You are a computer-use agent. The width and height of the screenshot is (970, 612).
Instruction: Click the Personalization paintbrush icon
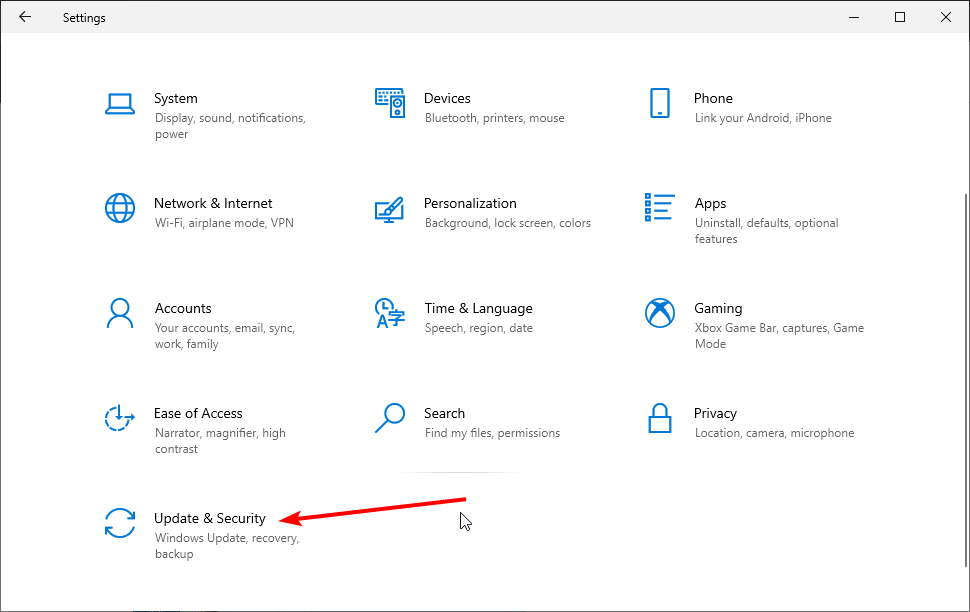click(389, 208)
